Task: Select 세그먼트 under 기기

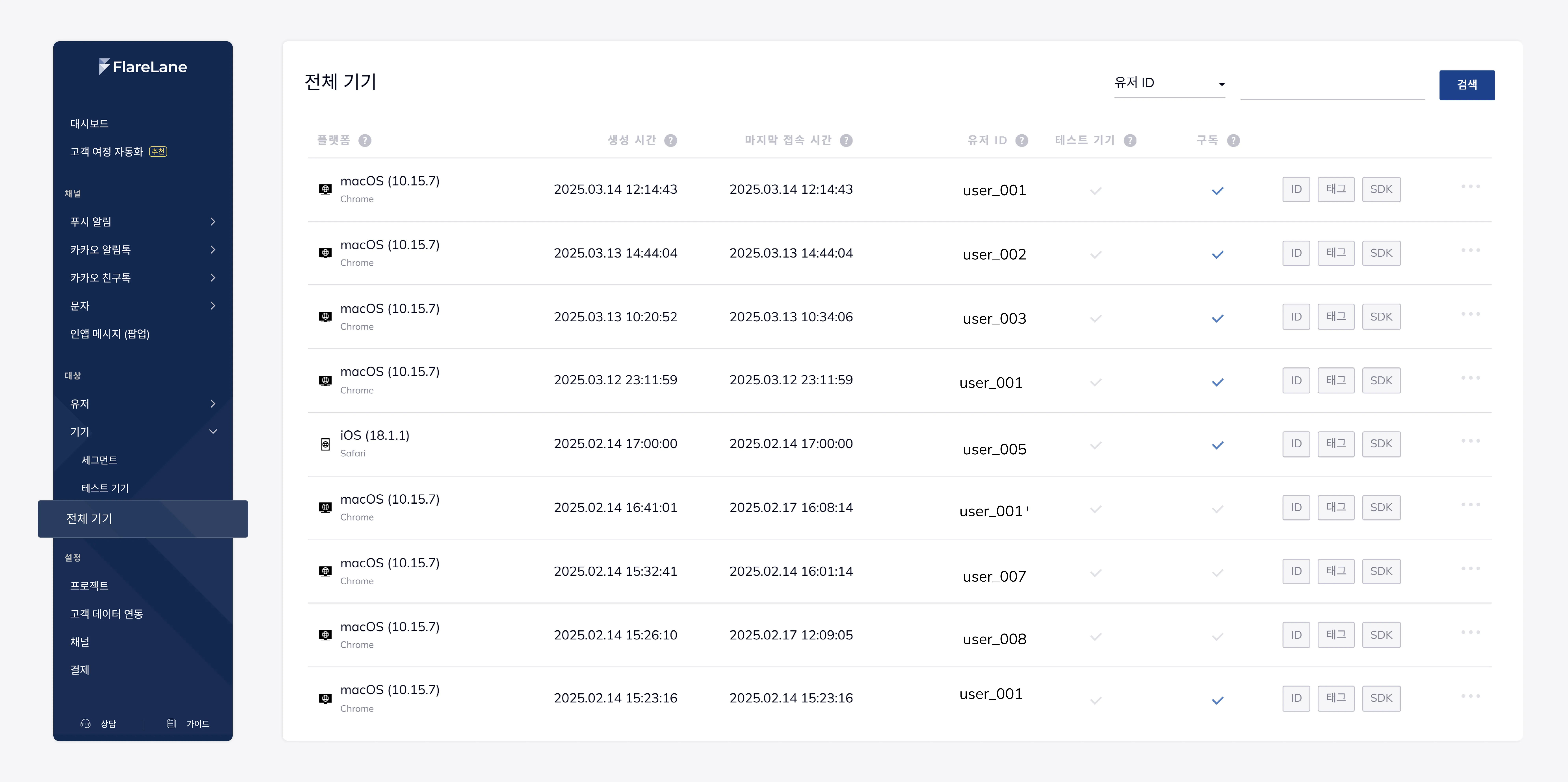Action: (99, 460)
